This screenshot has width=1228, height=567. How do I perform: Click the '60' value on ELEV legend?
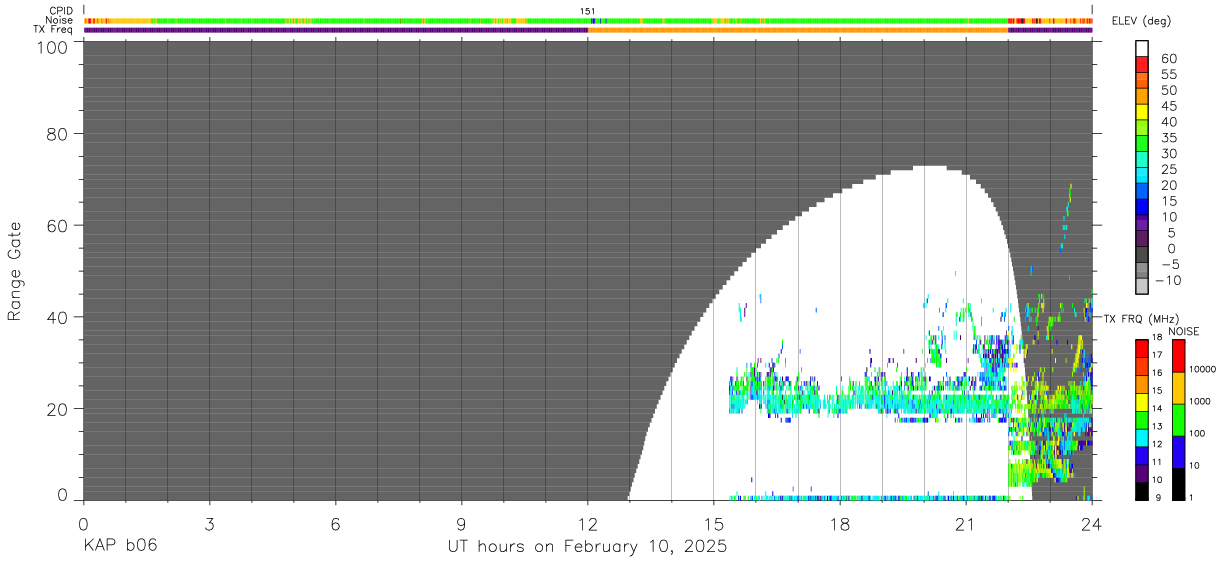[x=1167, y=59]
